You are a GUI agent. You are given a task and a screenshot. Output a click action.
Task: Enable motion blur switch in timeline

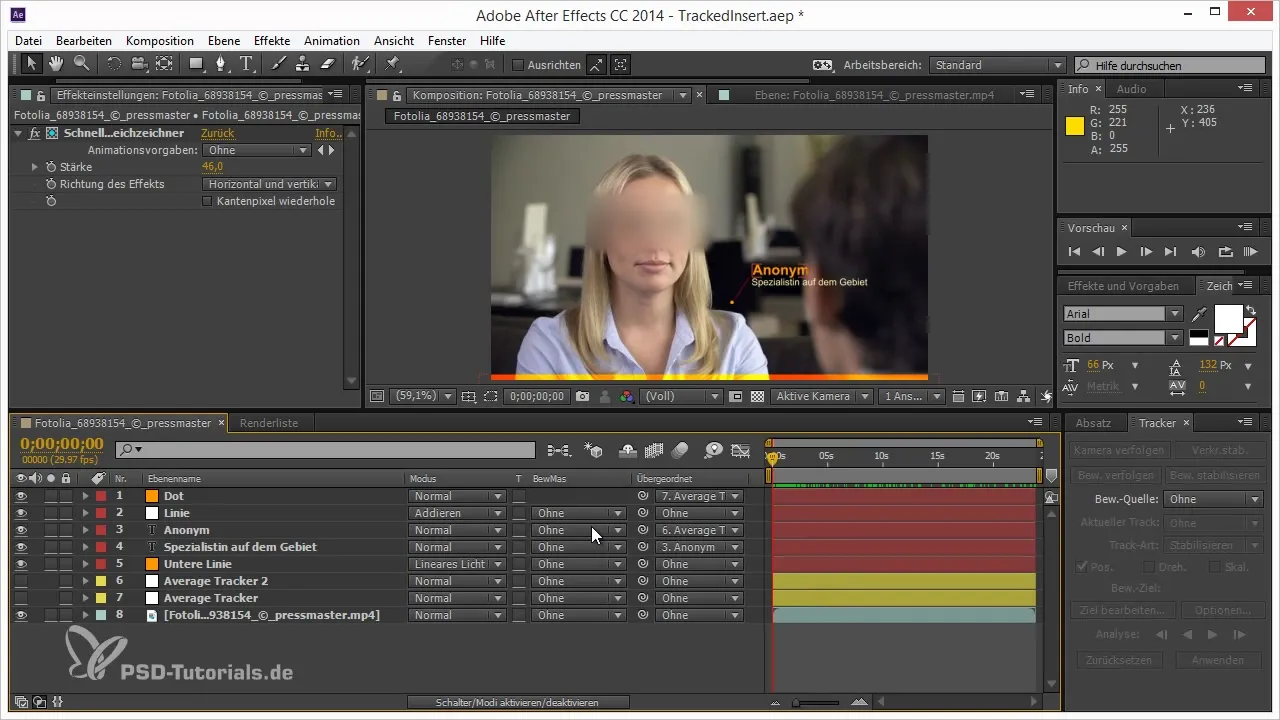point(680,450)
